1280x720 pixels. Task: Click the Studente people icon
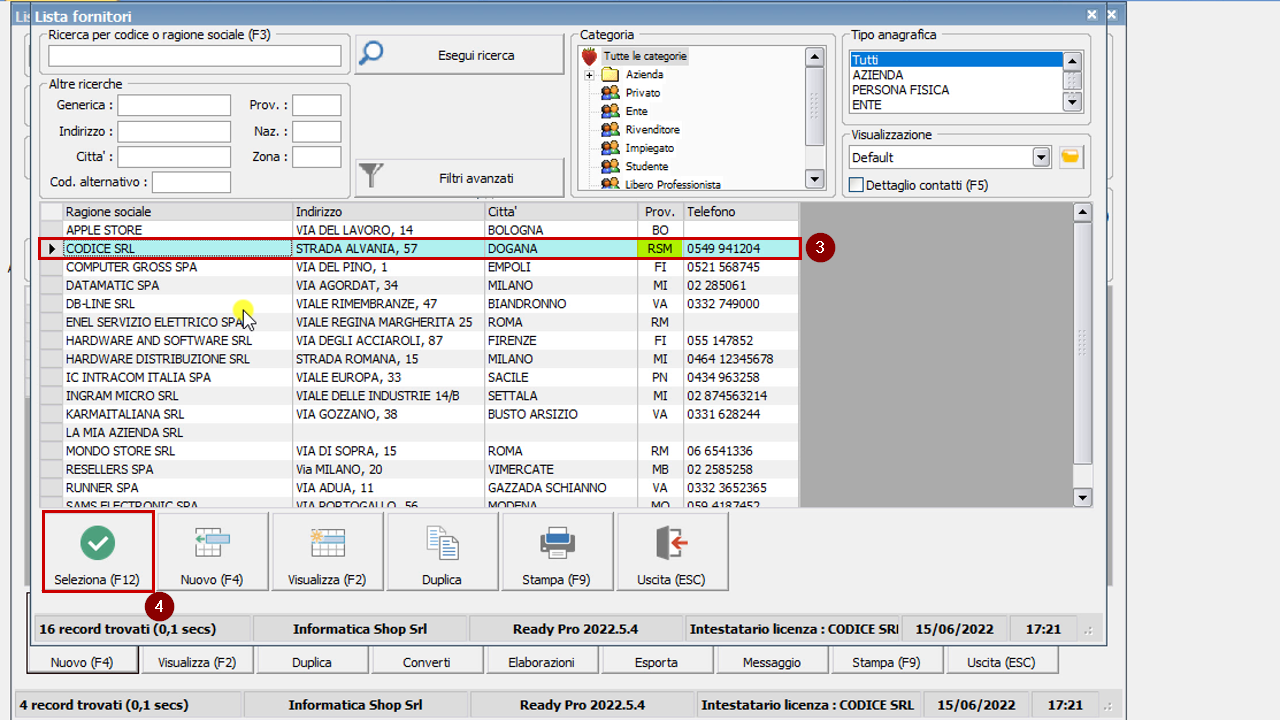(610, 166)
